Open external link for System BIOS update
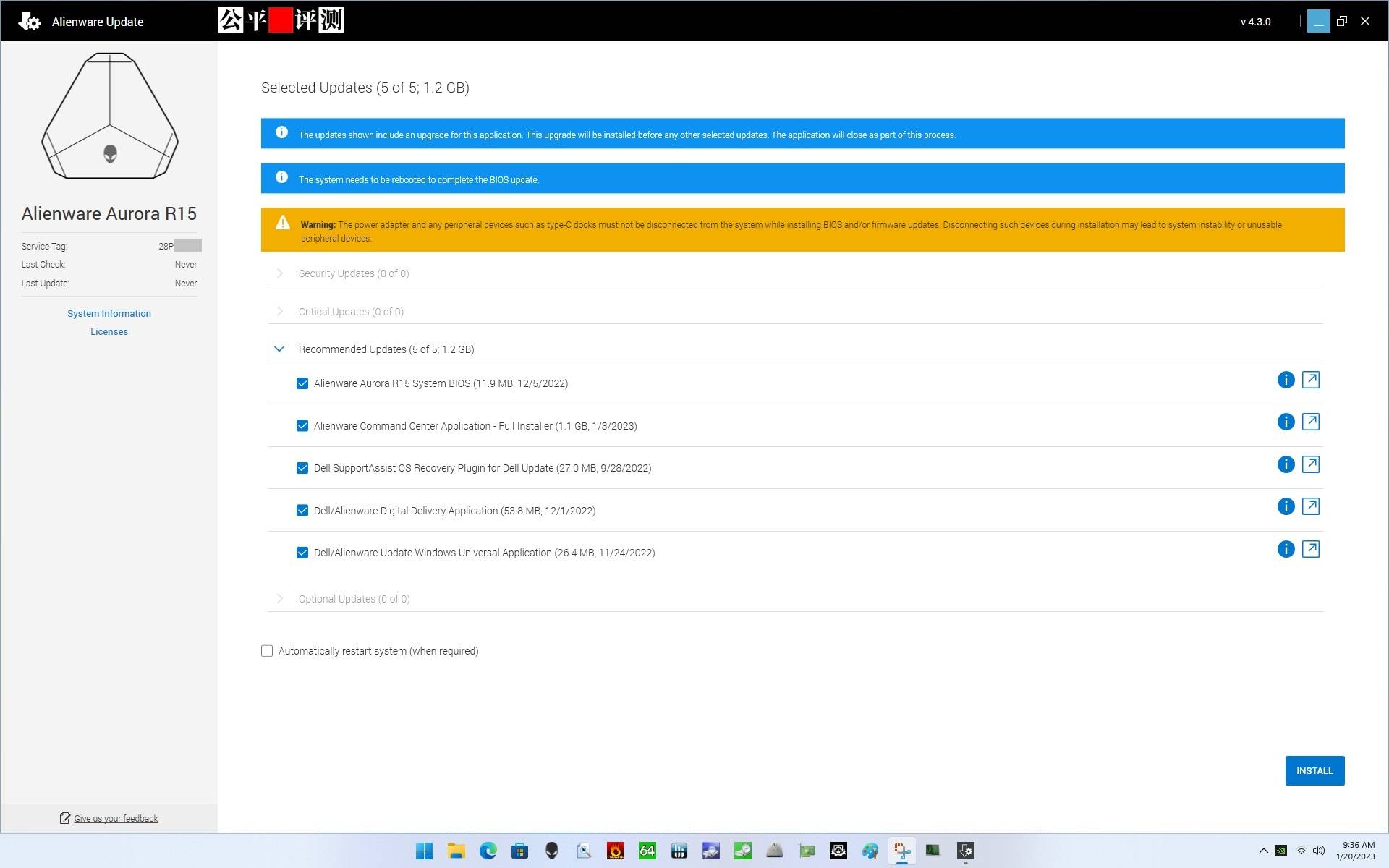This screenshot has width=1389, height=868. [x=1310, y=380]
